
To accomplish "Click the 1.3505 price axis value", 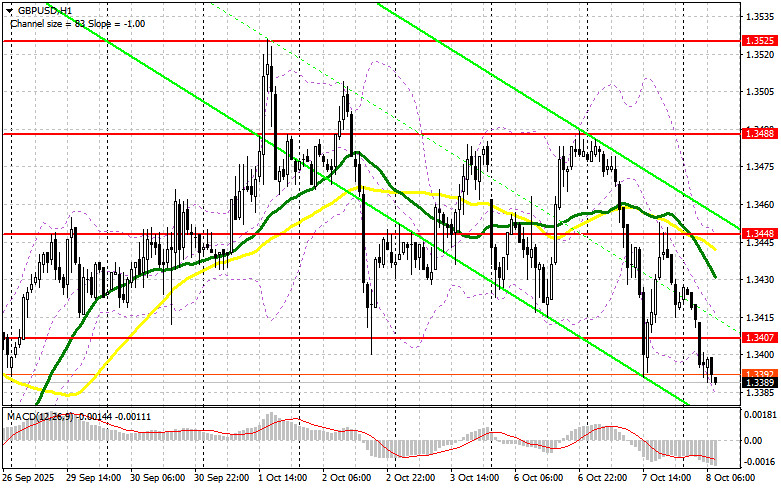I will pyautogui.click(x=757, y=91).
